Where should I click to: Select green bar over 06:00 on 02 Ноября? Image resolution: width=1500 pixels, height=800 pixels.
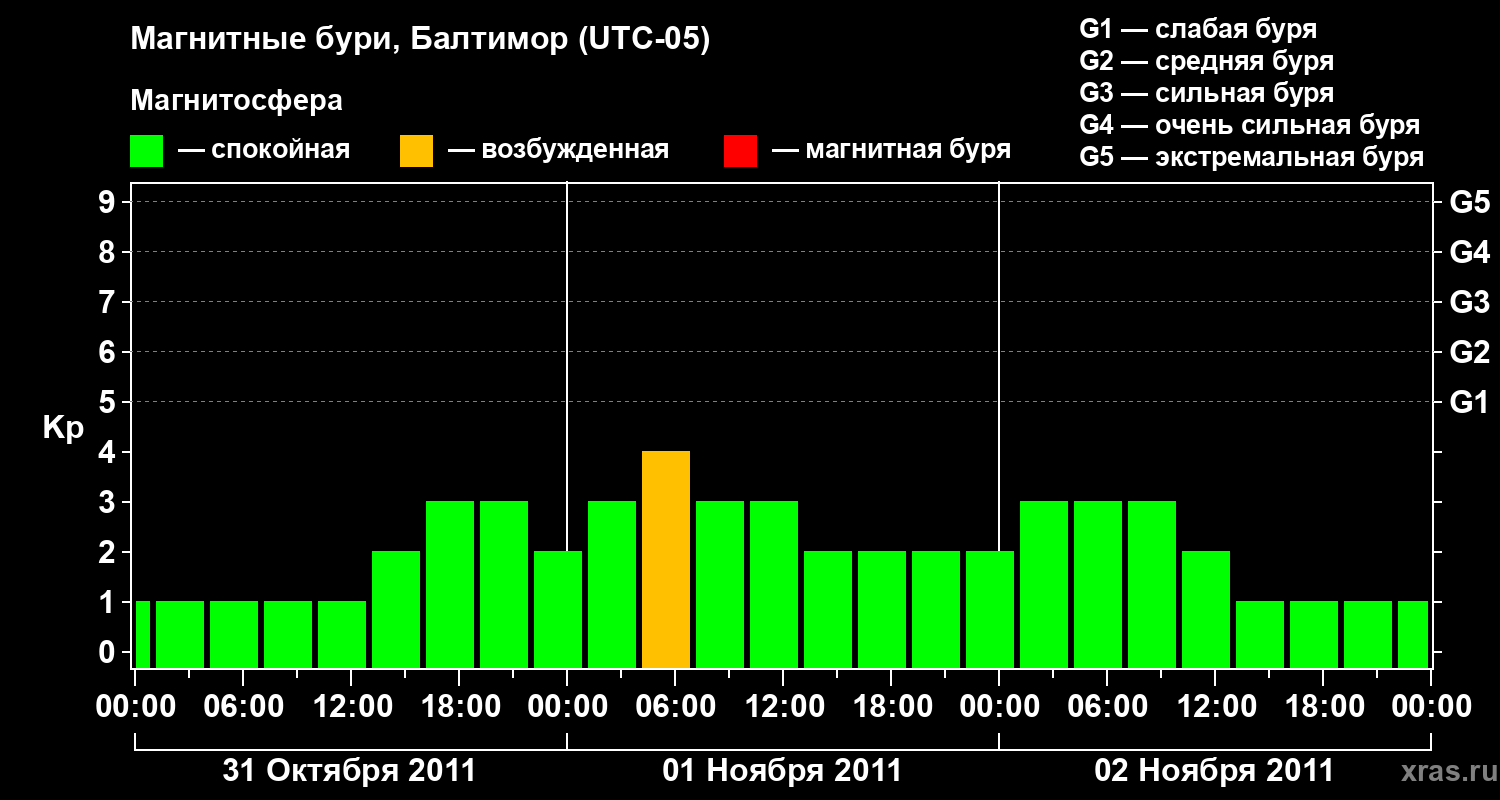tap(1098, 585)
